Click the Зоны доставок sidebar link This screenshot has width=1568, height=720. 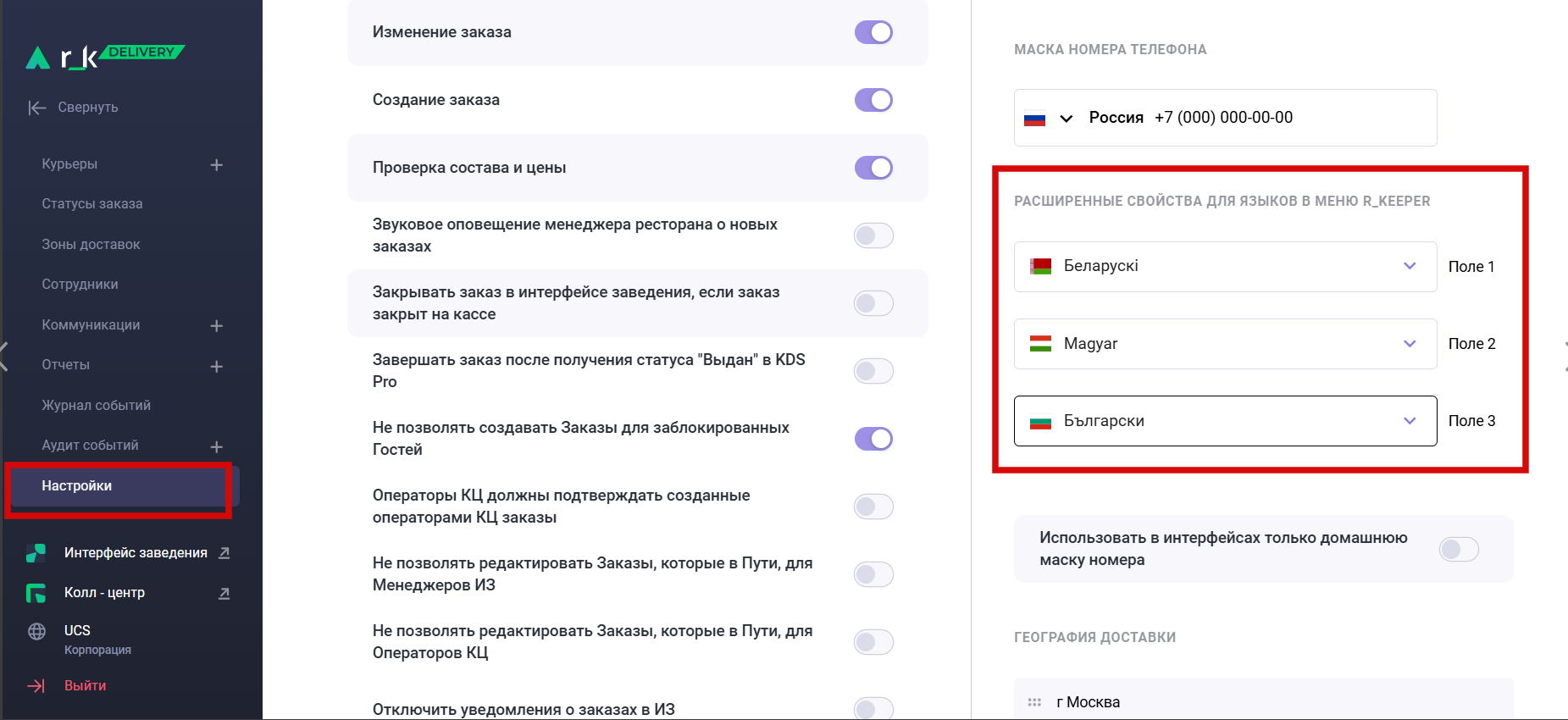tap(91, 245)
